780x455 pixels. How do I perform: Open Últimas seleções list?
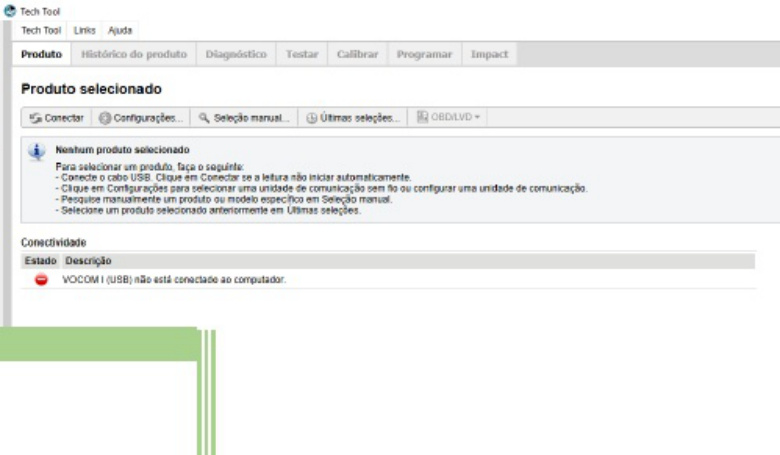coord(353,118)
